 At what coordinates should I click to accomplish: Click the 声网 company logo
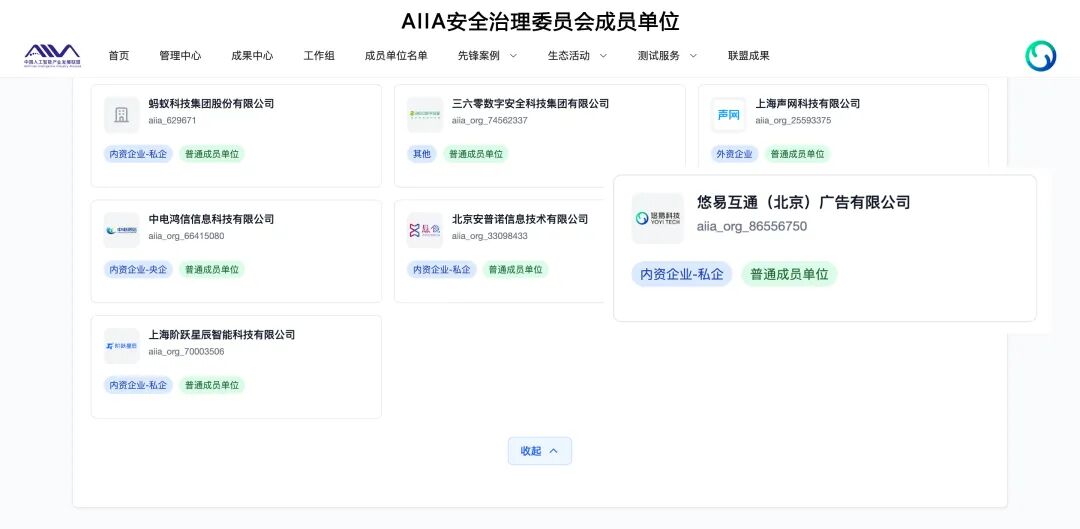coord(729,115)
